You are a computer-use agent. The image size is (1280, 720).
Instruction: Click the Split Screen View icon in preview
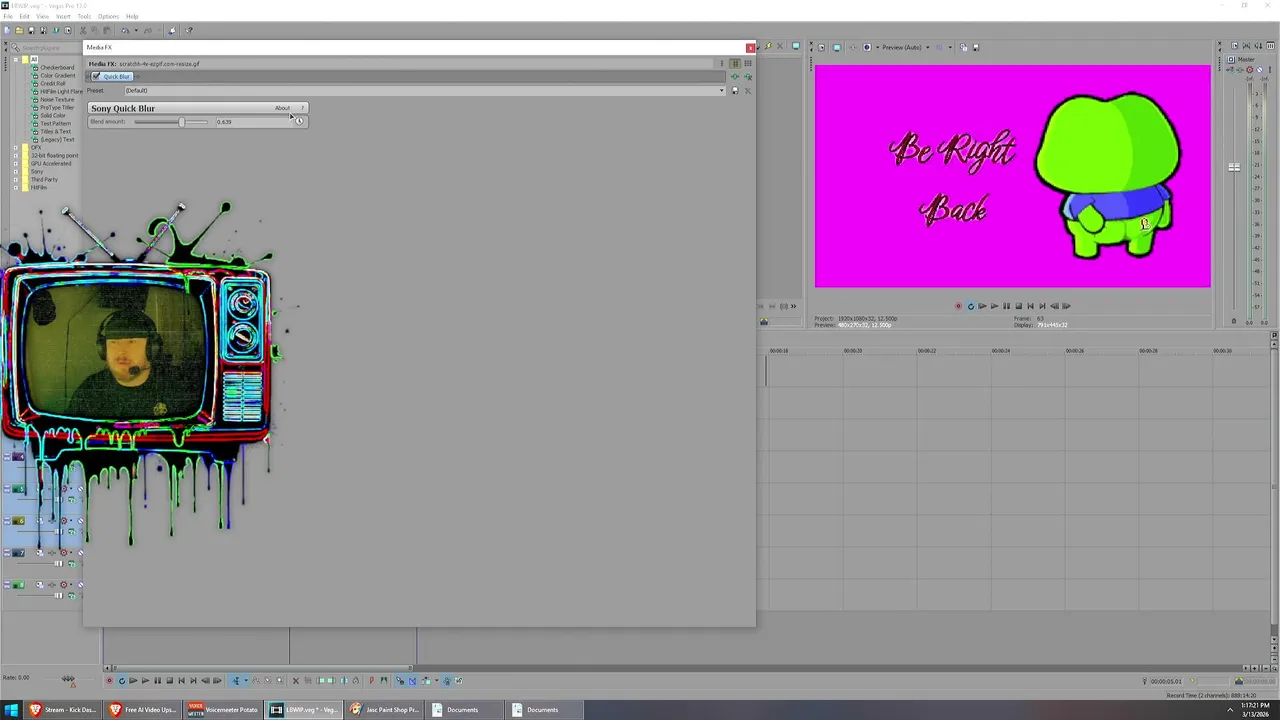[867, 47]
